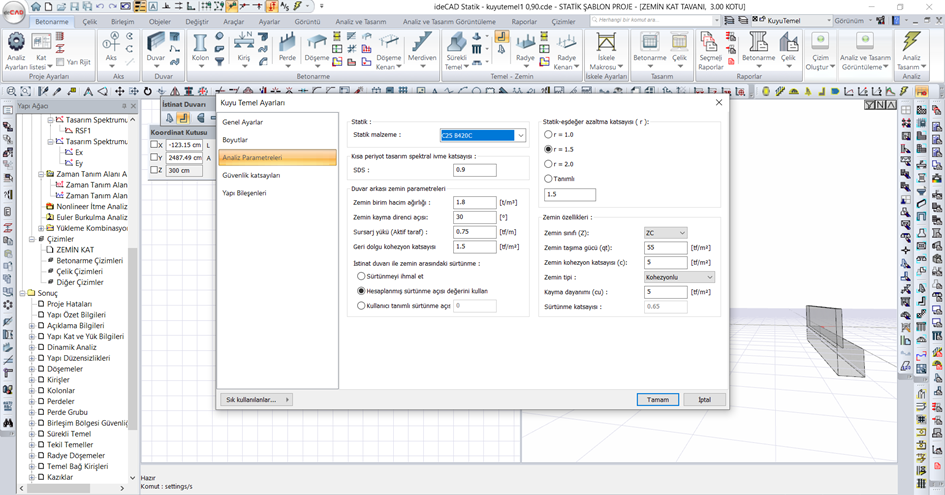Collapse the Sonuç tree node
Viewport: 945px width, 495px height.
click(x=22, y=293)
